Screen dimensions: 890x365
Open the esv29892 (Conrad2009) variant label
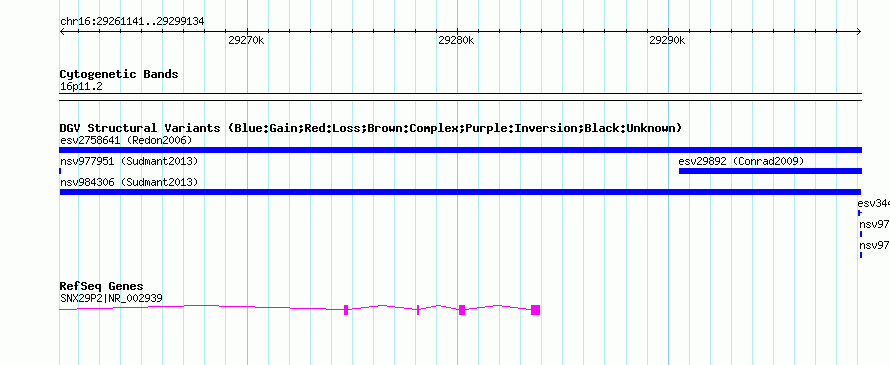click(x=741, y=161)
